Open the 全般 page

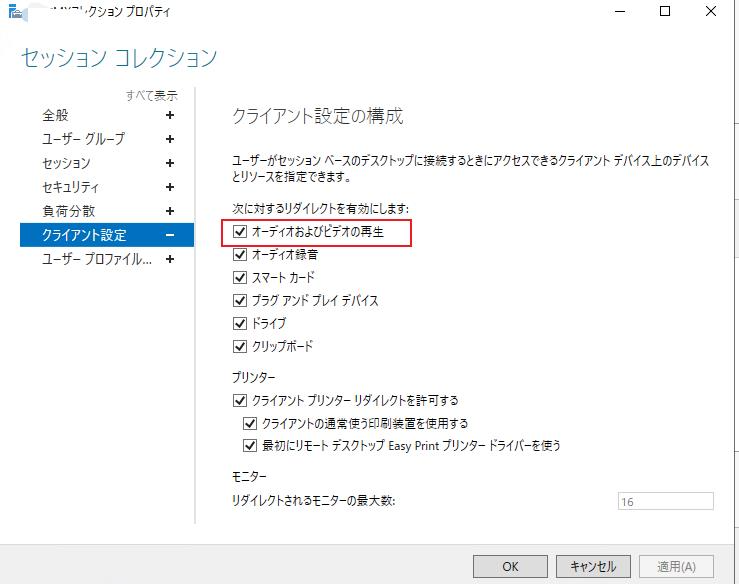pyautogui.click(x=55, y=115)
